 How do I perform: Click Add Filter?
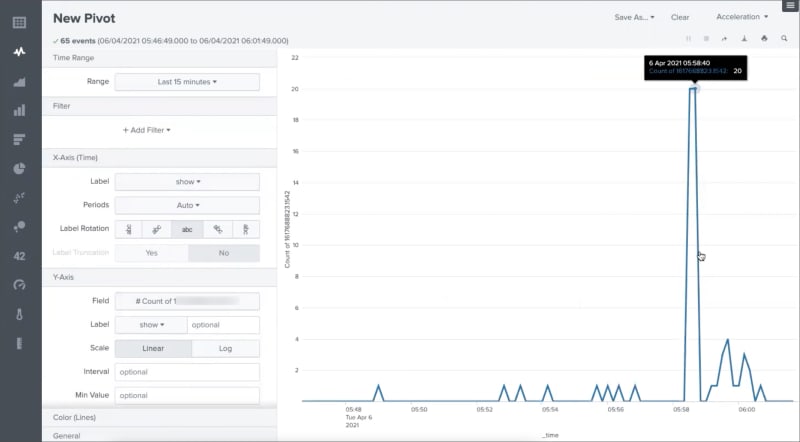pyautogui.click(x=146, y=130)
